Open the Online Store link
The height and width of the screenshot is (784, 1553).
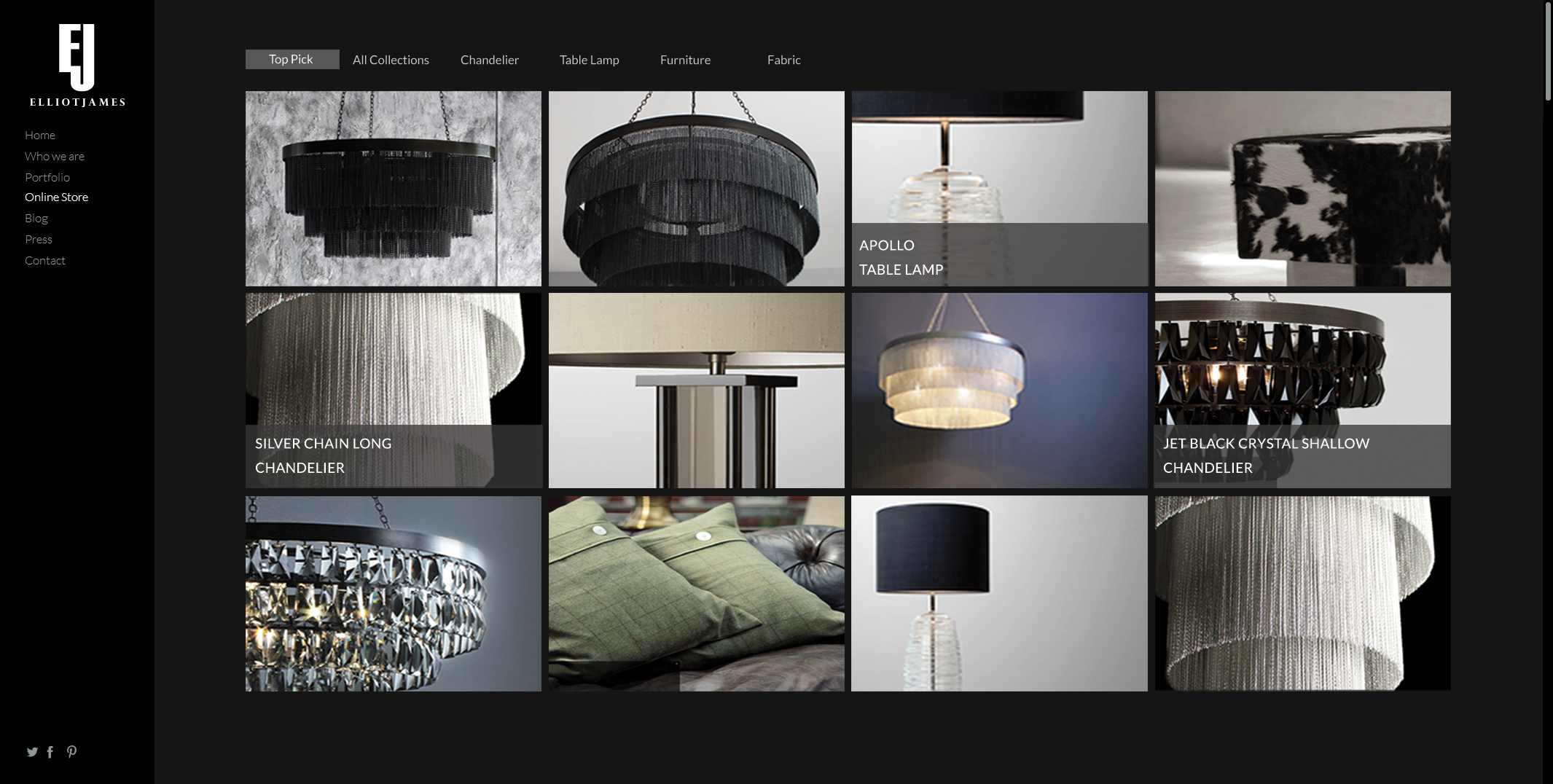(x=57, y=197)
